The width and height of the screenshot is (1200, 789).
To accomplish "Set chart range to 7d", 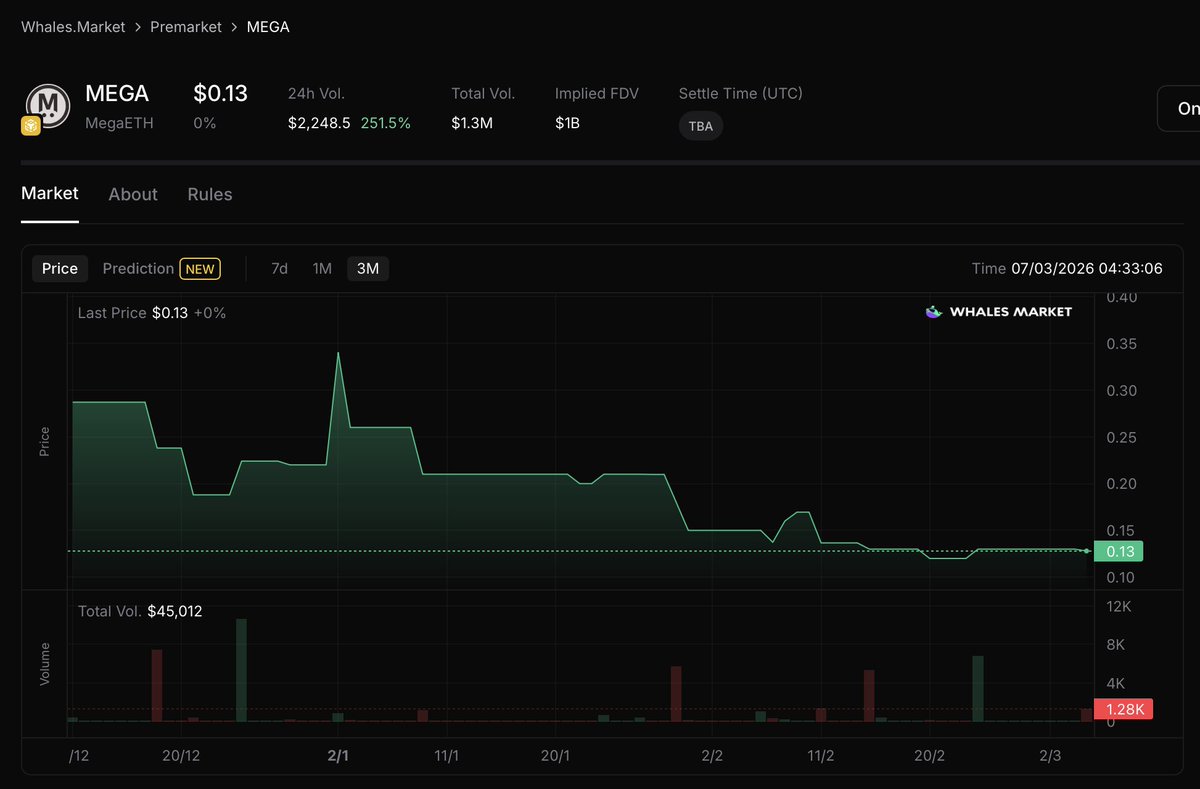I will tap(280, 269).
